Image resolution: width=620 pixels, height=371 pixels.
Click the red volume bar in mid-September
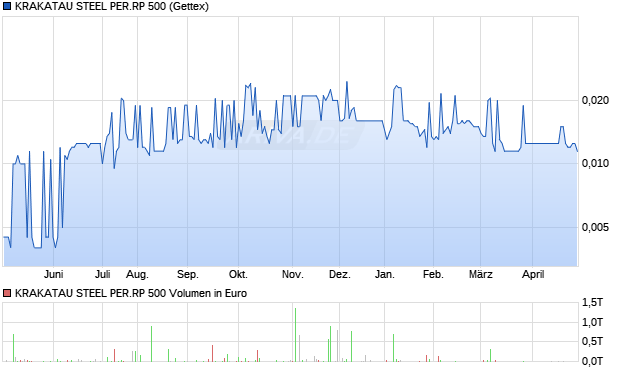tap(213, 353)
